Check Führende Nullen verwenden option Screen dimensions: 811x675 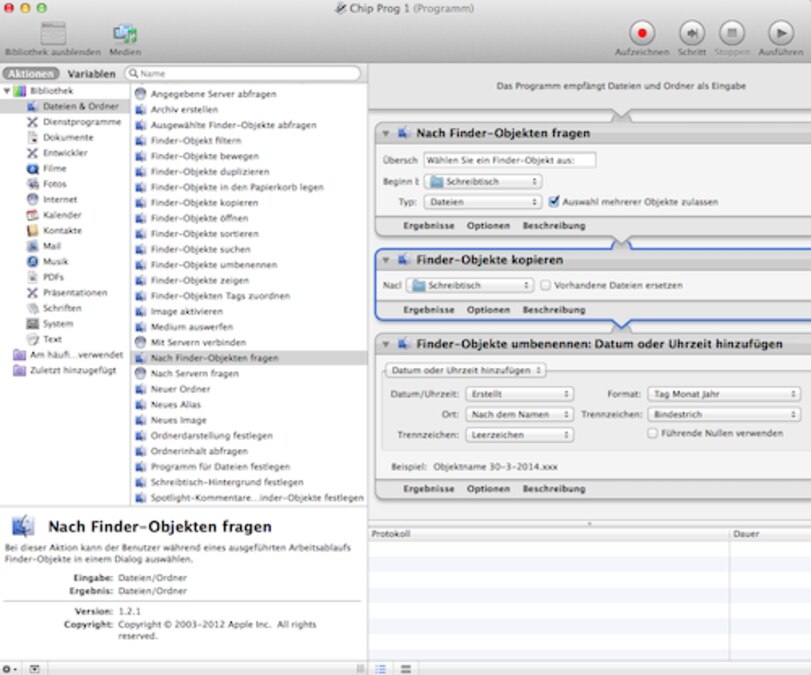[x=652, y=433]
